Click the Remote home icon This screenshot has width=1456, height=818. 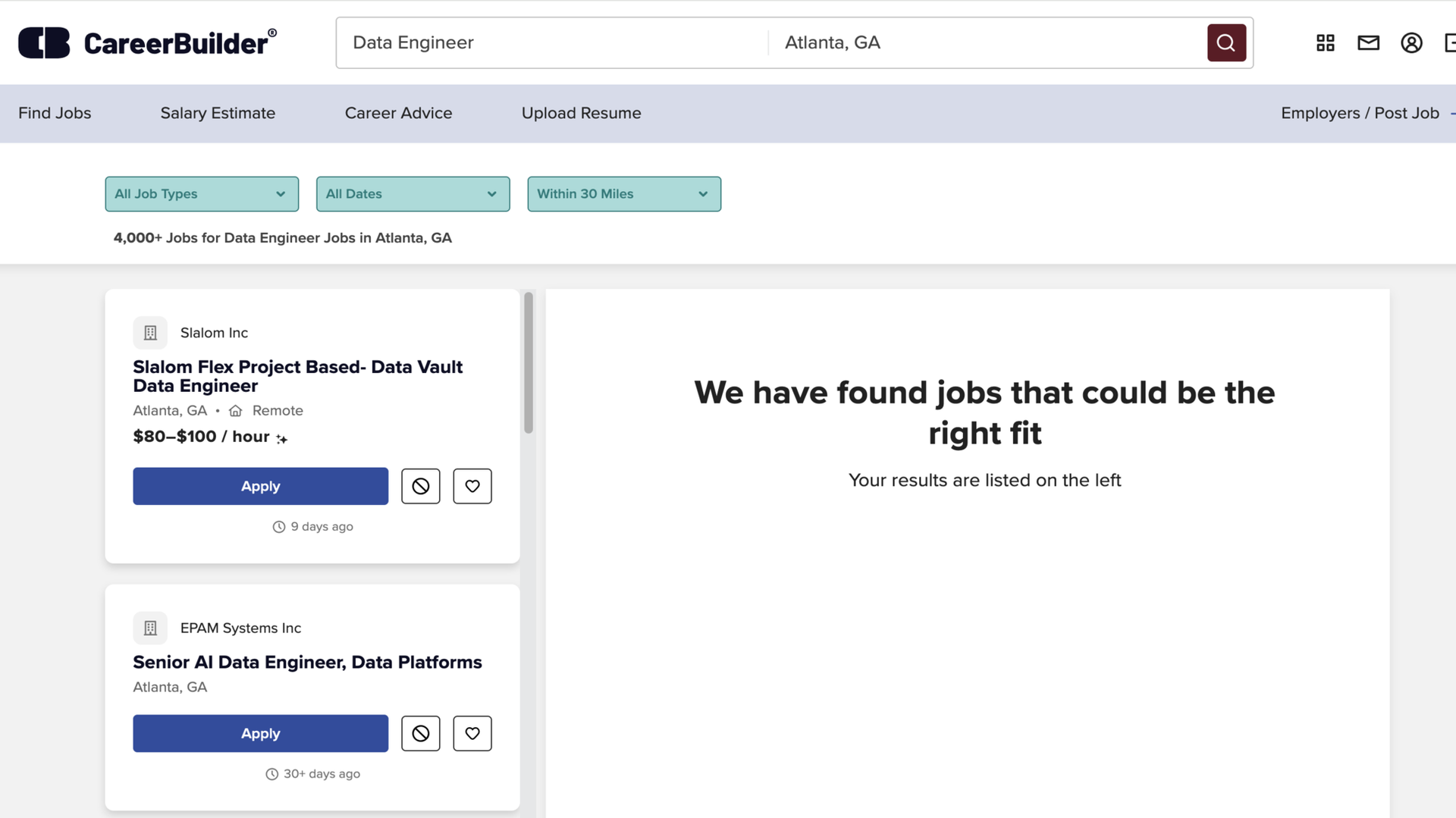tap(236, 410)
